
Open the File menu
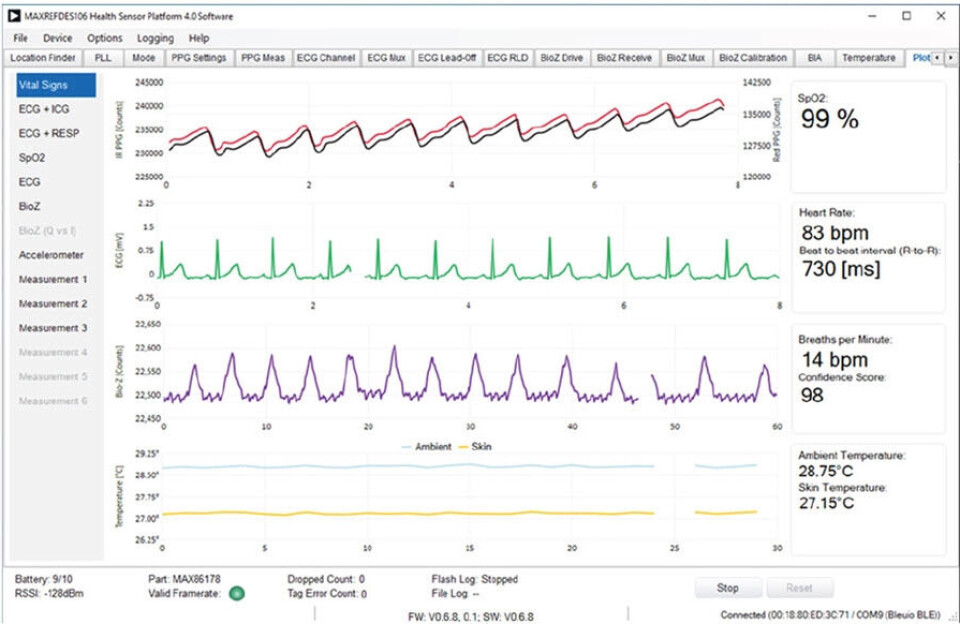(x=21, y=38)
